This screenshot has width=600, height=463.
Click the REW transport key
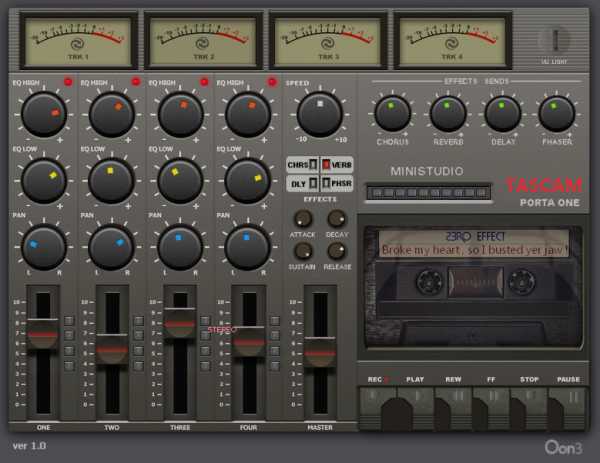point(453,408)
